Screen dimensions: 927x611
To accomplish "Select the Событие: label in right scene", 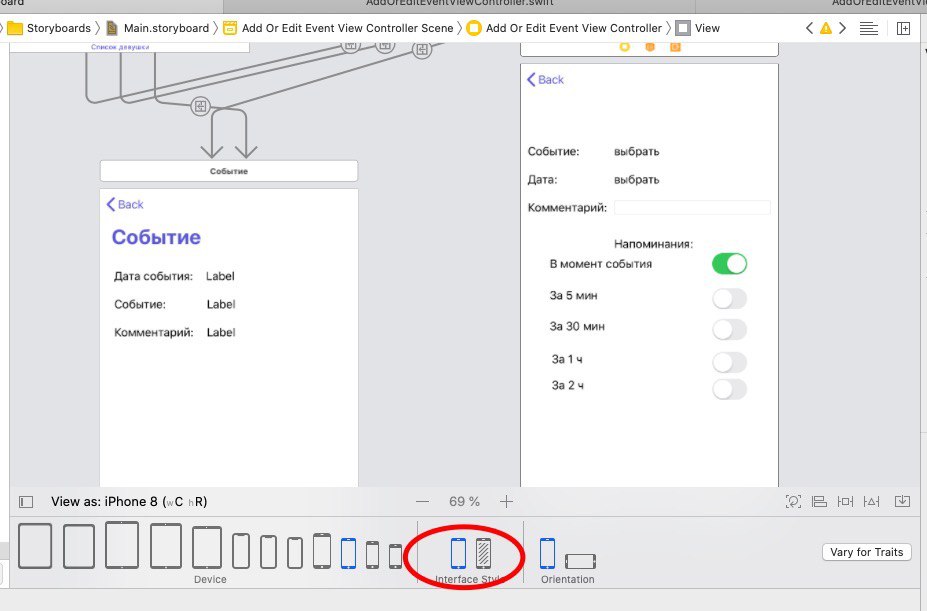I will coord(553,151).
